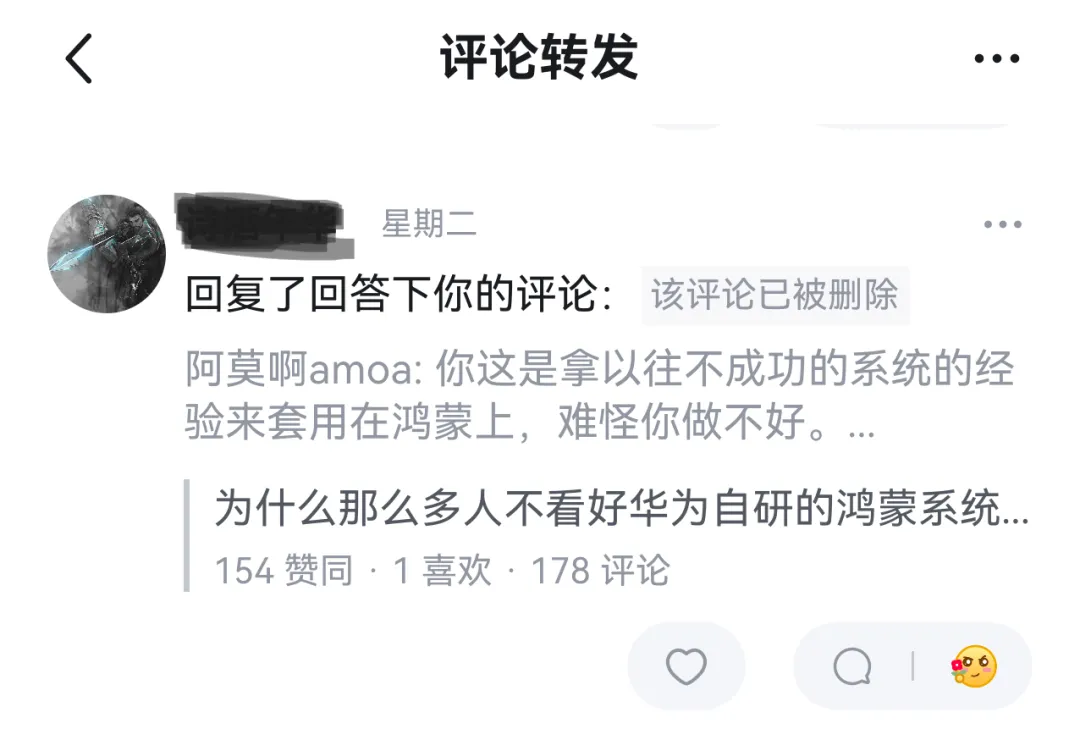1080x751 pixels.
Task: Tap the 星期二 timestamp
Action: point(429,224)
